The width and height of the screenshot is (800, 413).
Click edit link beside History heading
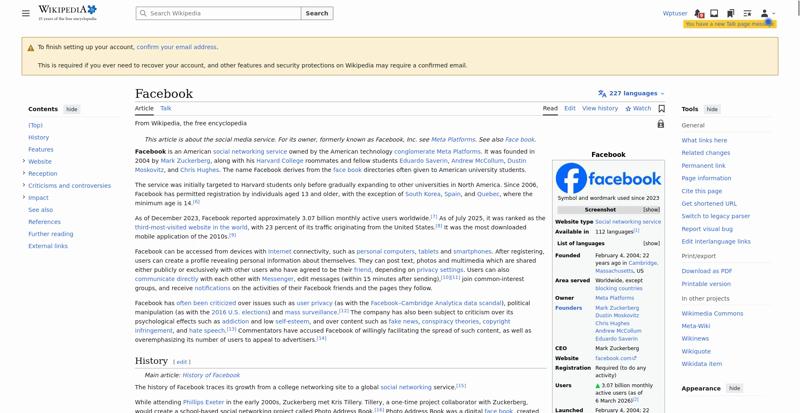[182, 362]
